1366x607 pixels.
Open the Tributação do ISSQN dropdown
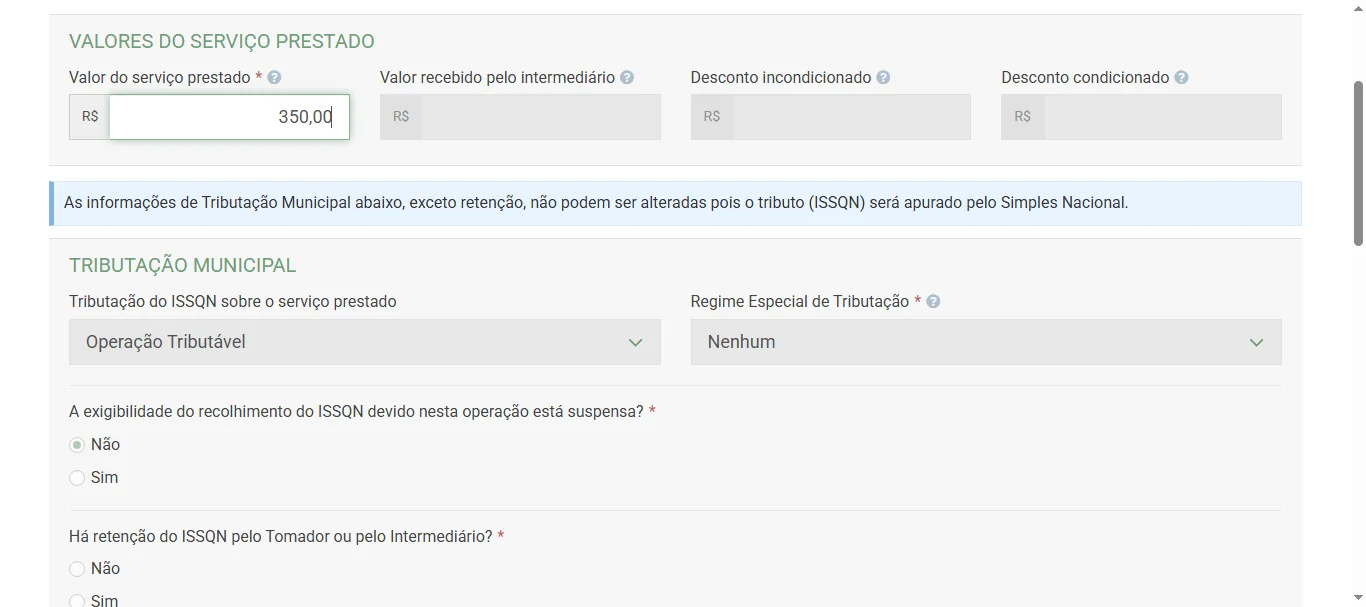[364, 341]
